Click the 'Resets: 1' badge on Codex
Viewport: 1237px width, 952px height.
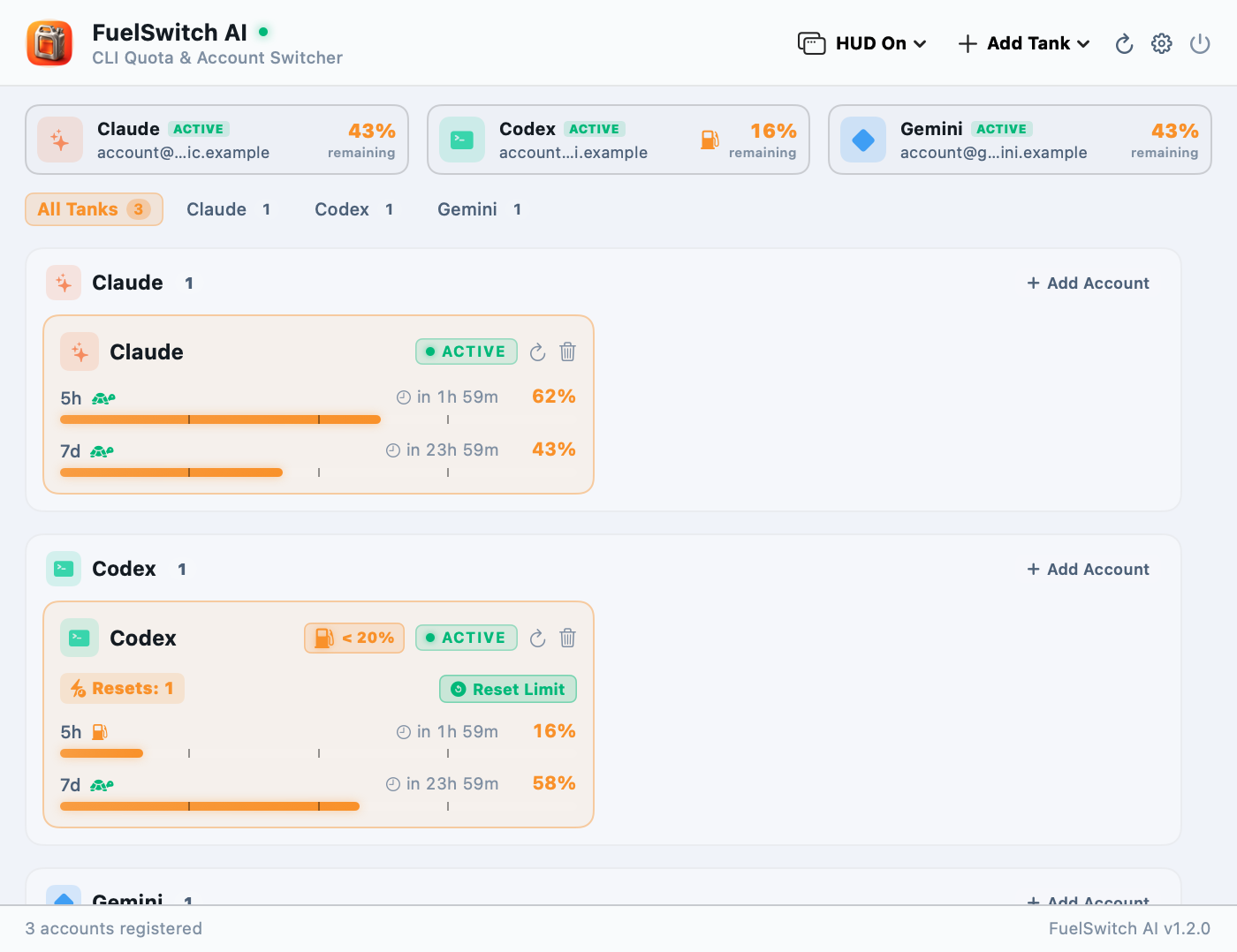122,688
